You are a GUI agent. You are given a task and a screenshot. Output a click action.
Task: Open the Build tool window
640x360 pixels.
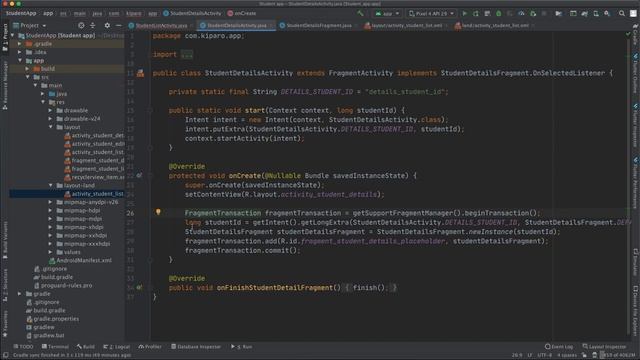click(x=86, y=347)
